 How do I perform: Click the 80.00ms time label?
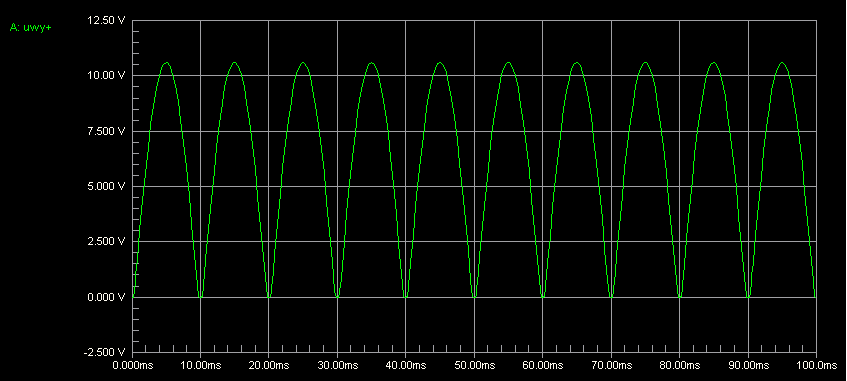[679, 365]
